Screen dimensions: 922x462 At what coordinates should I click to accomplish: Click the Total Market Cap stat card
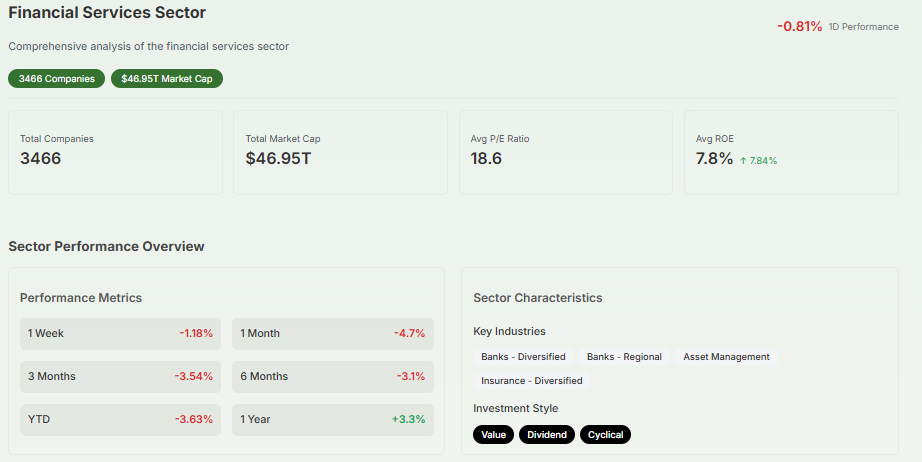point(340,152)
